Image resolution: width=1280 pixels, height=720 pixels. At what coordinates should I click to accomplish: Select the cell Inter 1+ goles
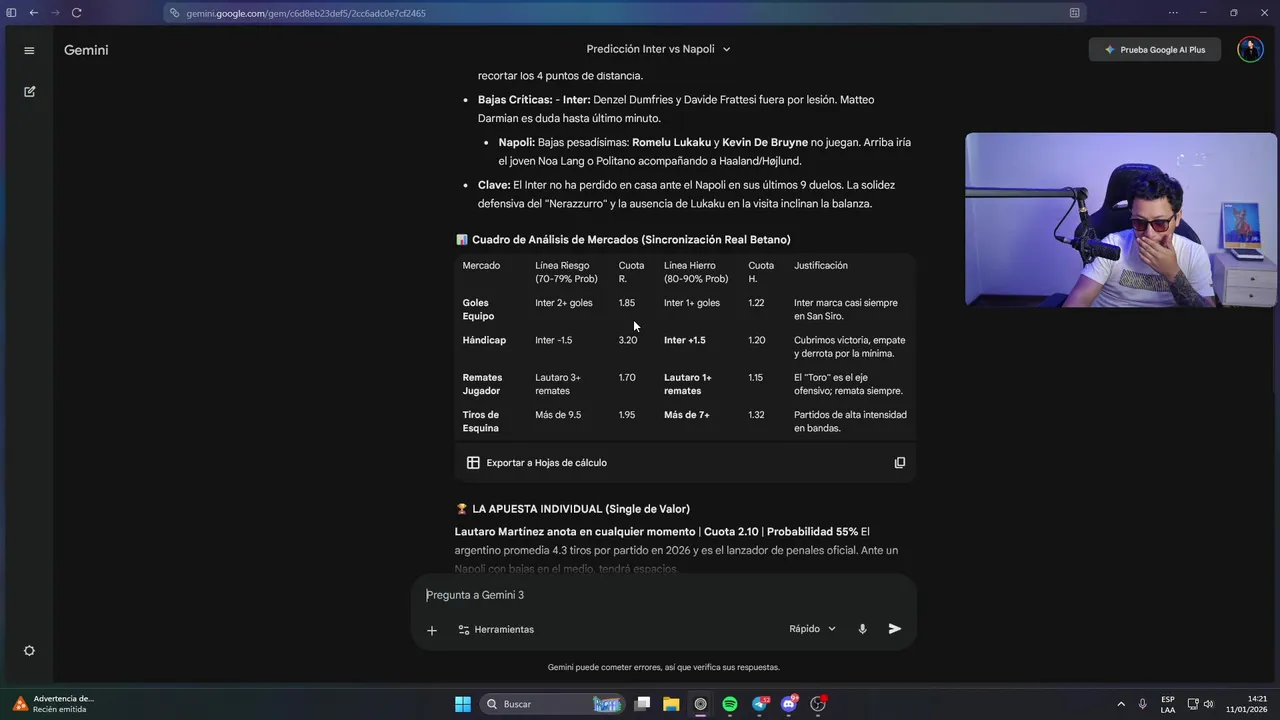[692, 303]
